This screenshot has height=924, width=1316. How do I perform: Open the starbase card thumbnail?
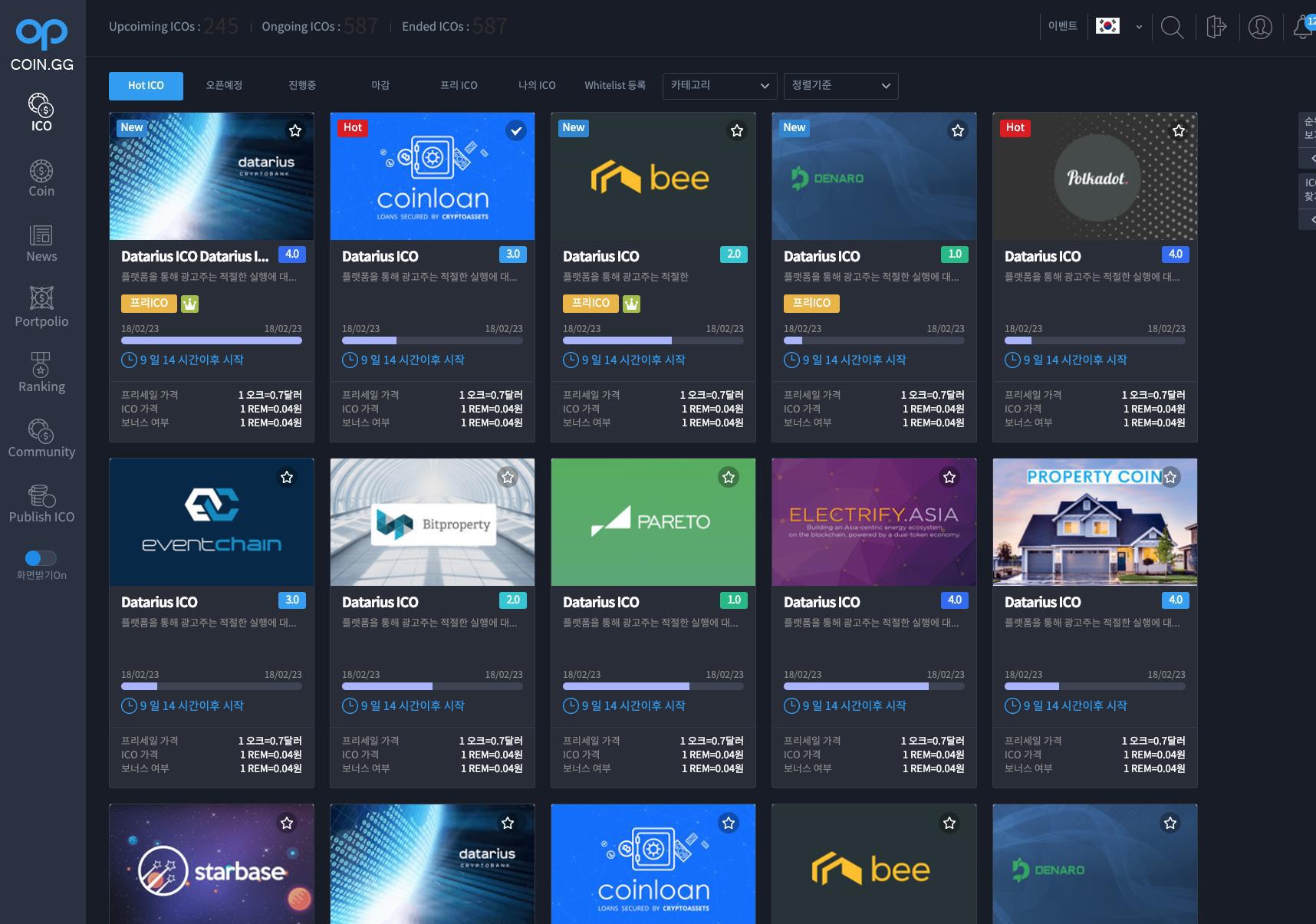(212, 864)
